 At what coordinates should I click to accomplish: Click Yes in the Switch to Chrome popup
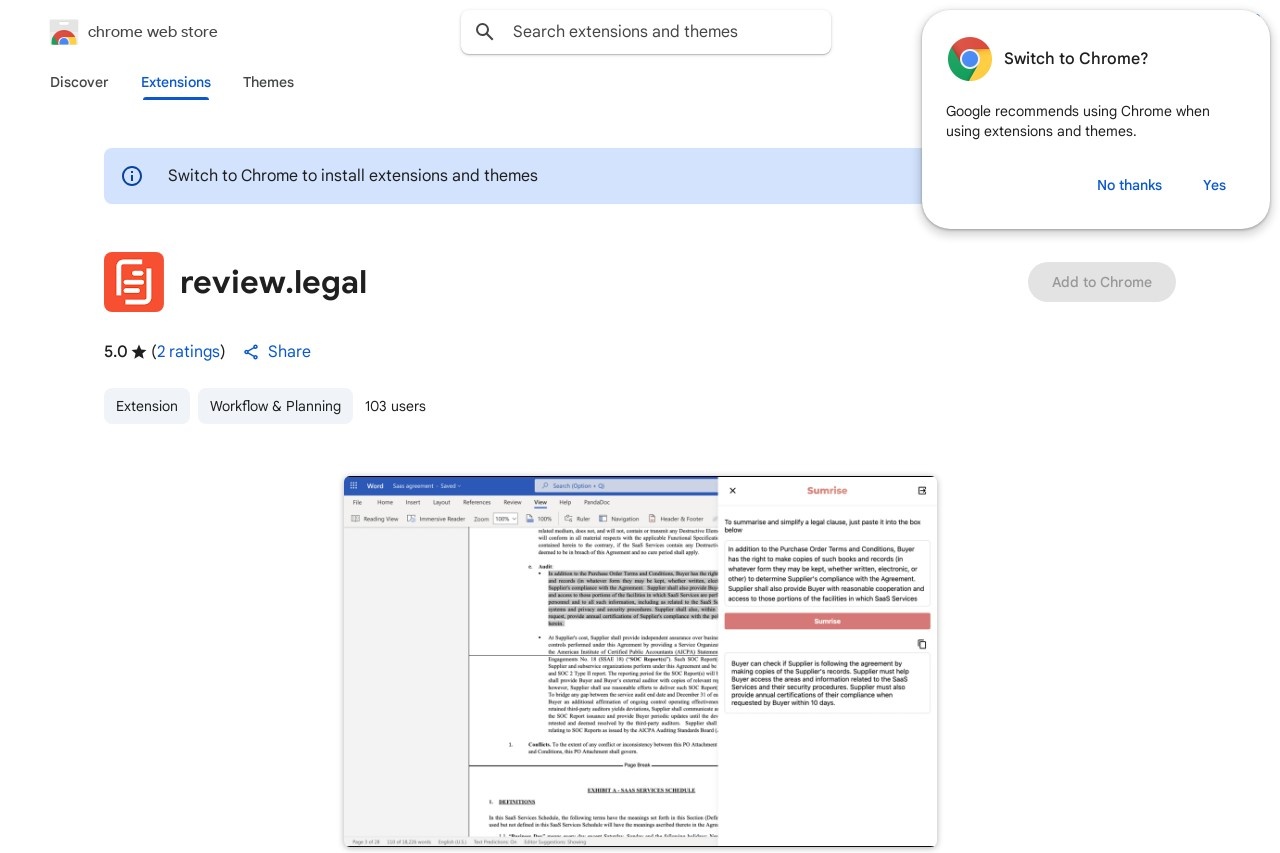1214,185
